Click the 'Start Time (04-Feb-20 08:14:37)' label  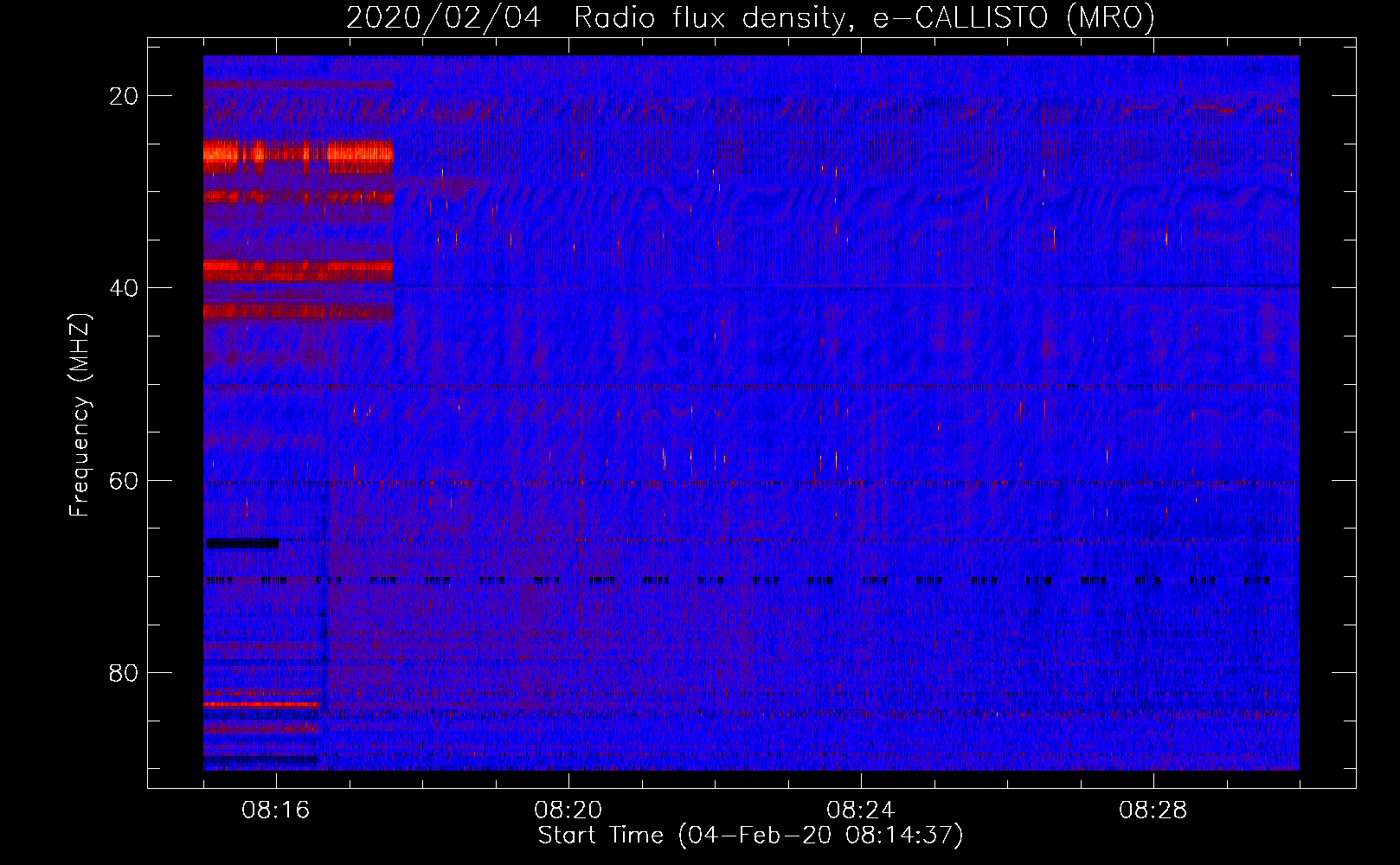[x=750, y=836]
